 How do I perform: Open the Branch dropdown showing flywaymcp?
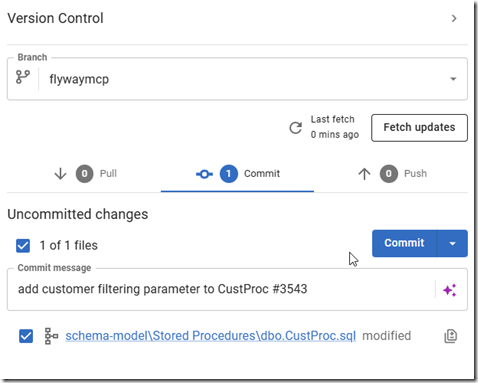pos(237,79)
